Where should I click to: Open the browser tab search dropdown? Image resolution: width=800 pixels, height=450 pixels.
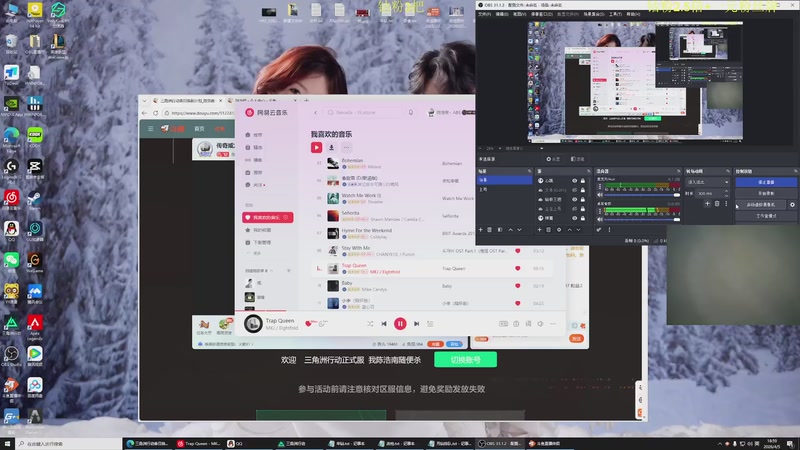coord(144,101)
